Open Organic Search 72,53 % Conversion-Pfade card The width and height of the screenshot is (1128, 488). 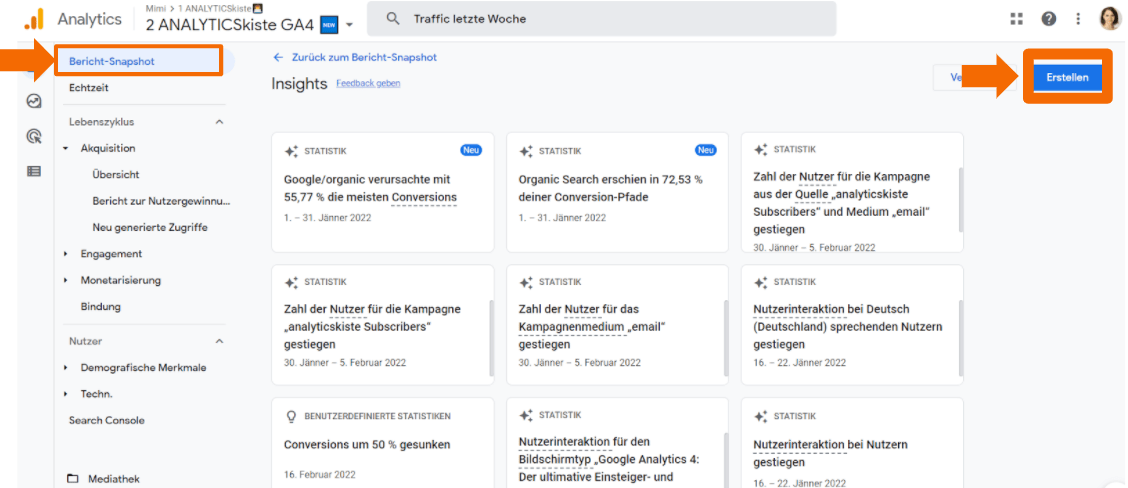tap(617, 192)
